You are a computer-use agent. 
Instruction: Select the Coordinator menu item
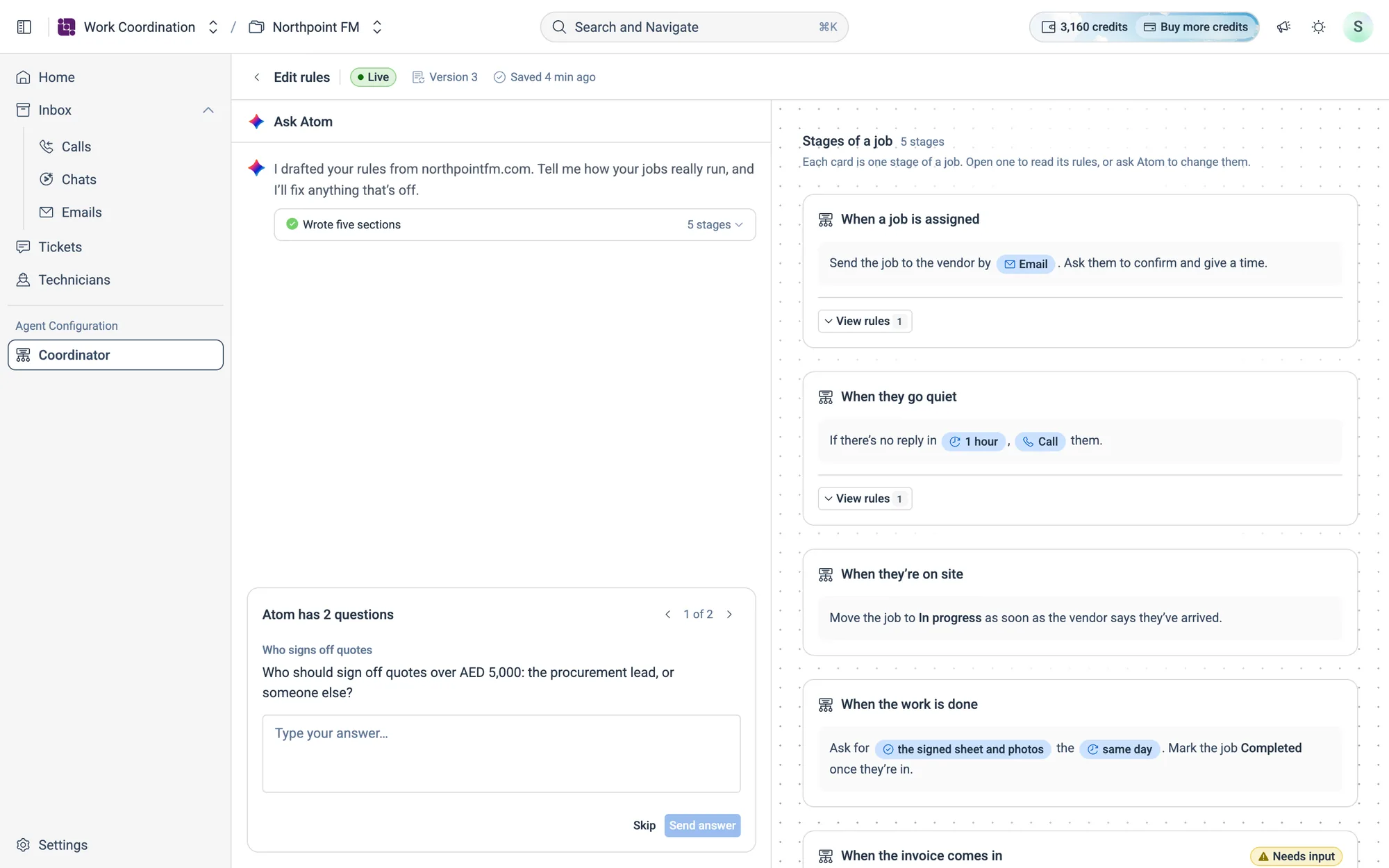click(115, 355)
